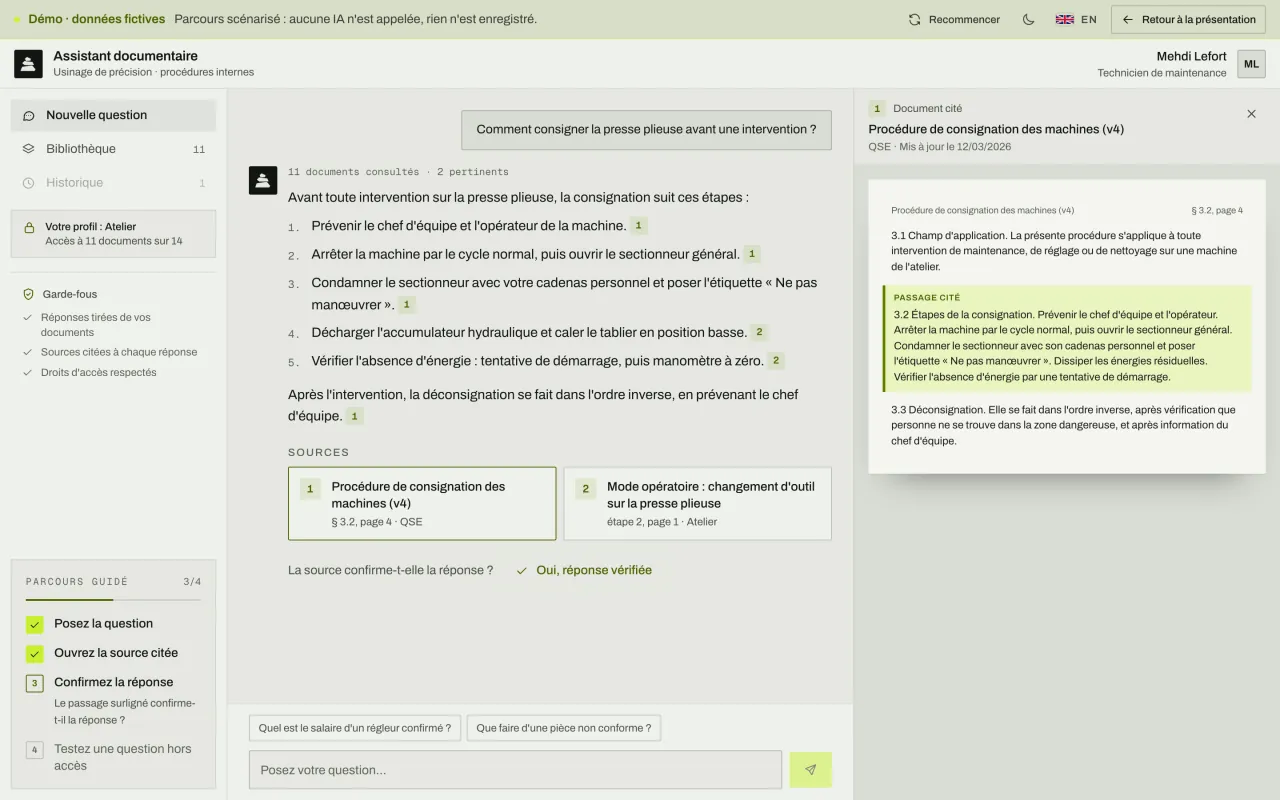
Task: Select step 4 'Testez une question hors accès'
Action: 113,757
